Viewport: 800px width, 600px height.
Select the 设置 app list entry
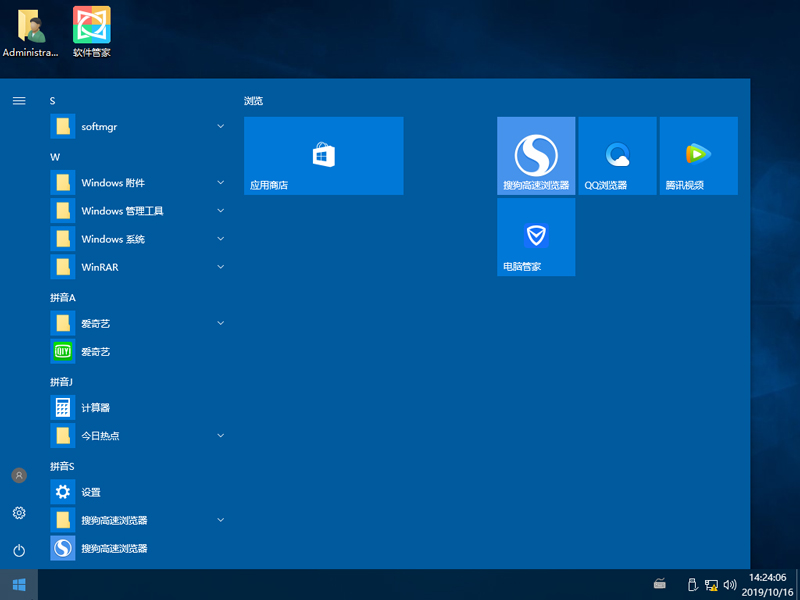pos(90,492)
